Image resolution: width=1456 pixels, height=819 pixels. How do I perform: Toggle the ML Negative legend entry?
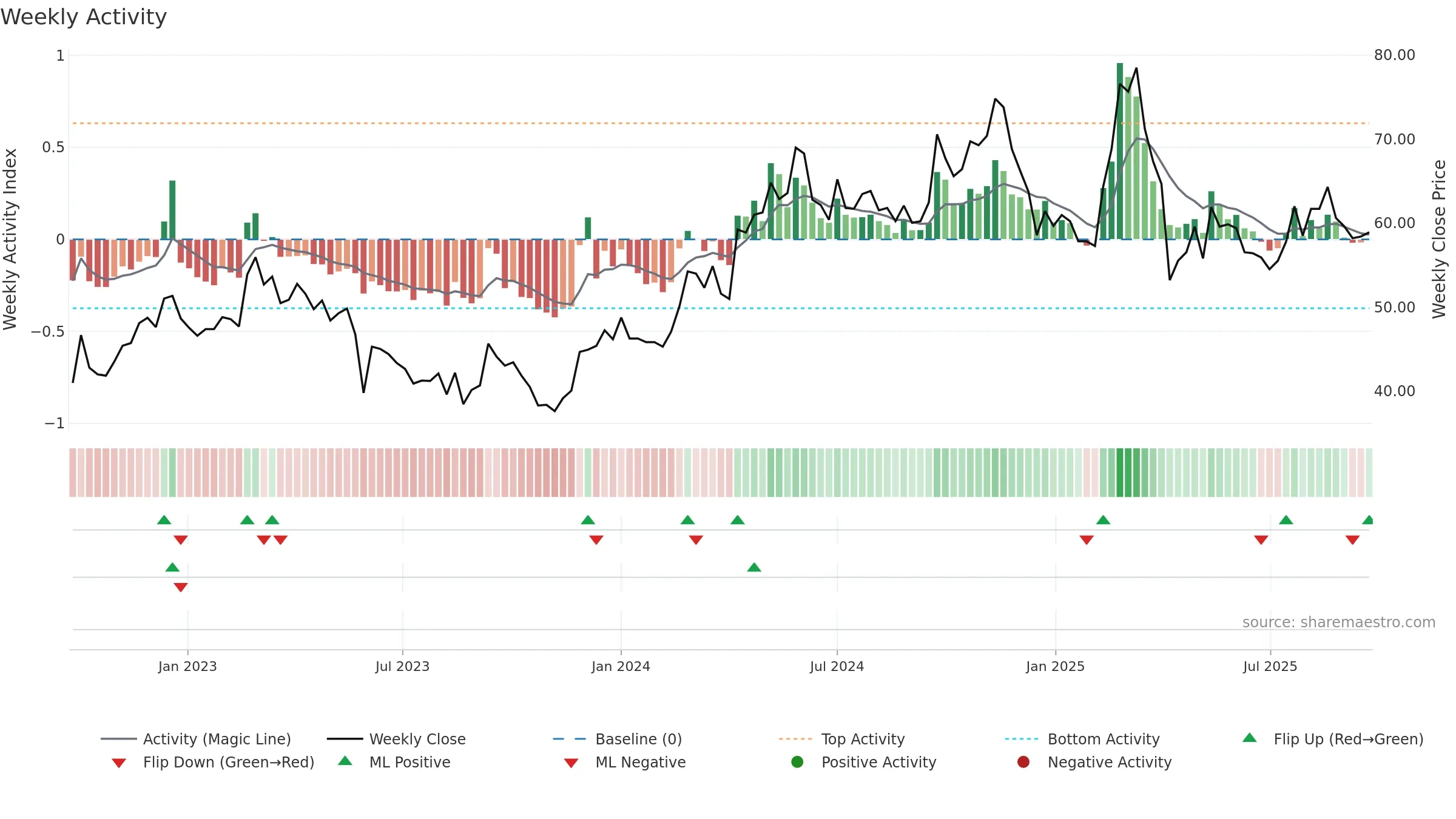(x=625, y=762)
